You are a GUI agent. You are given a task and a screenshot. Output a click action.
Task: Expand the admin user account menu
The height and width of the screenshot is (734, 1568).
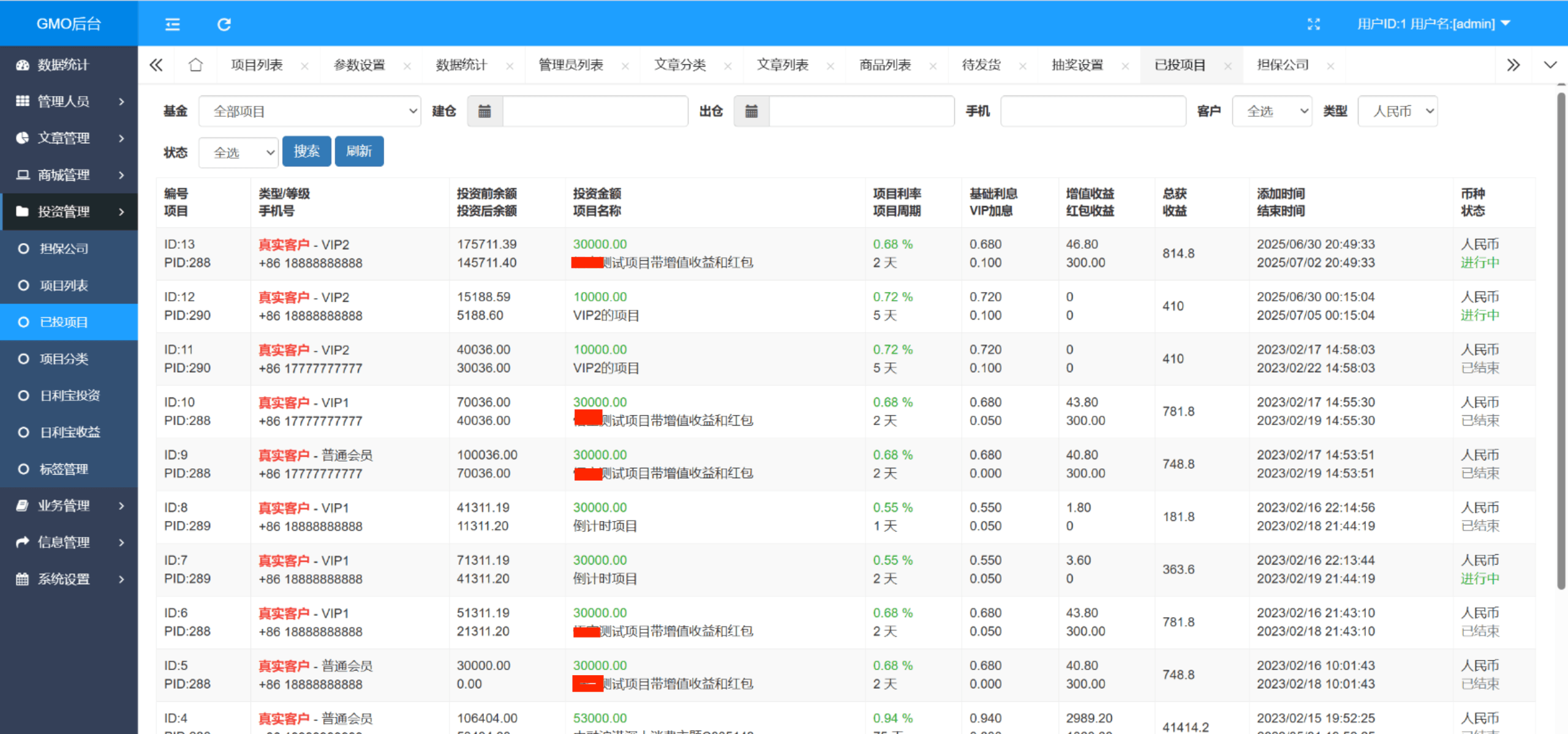[1433, 24]
